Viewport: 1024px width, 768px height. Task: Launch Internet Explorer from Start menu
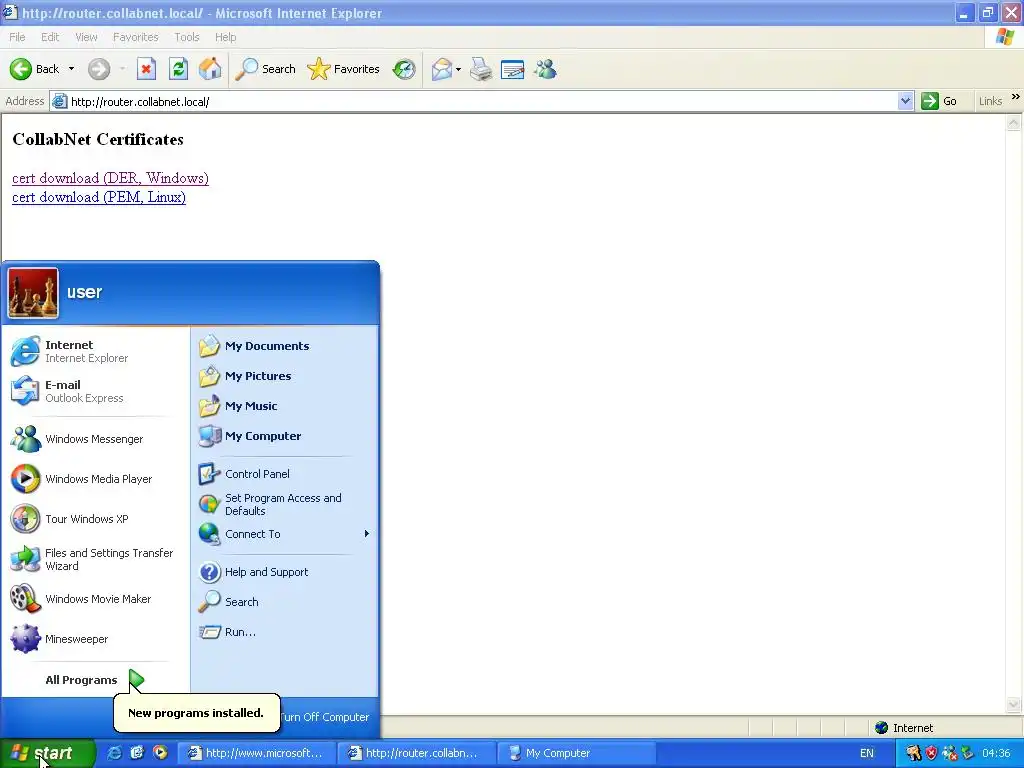(x=95, y=351)
